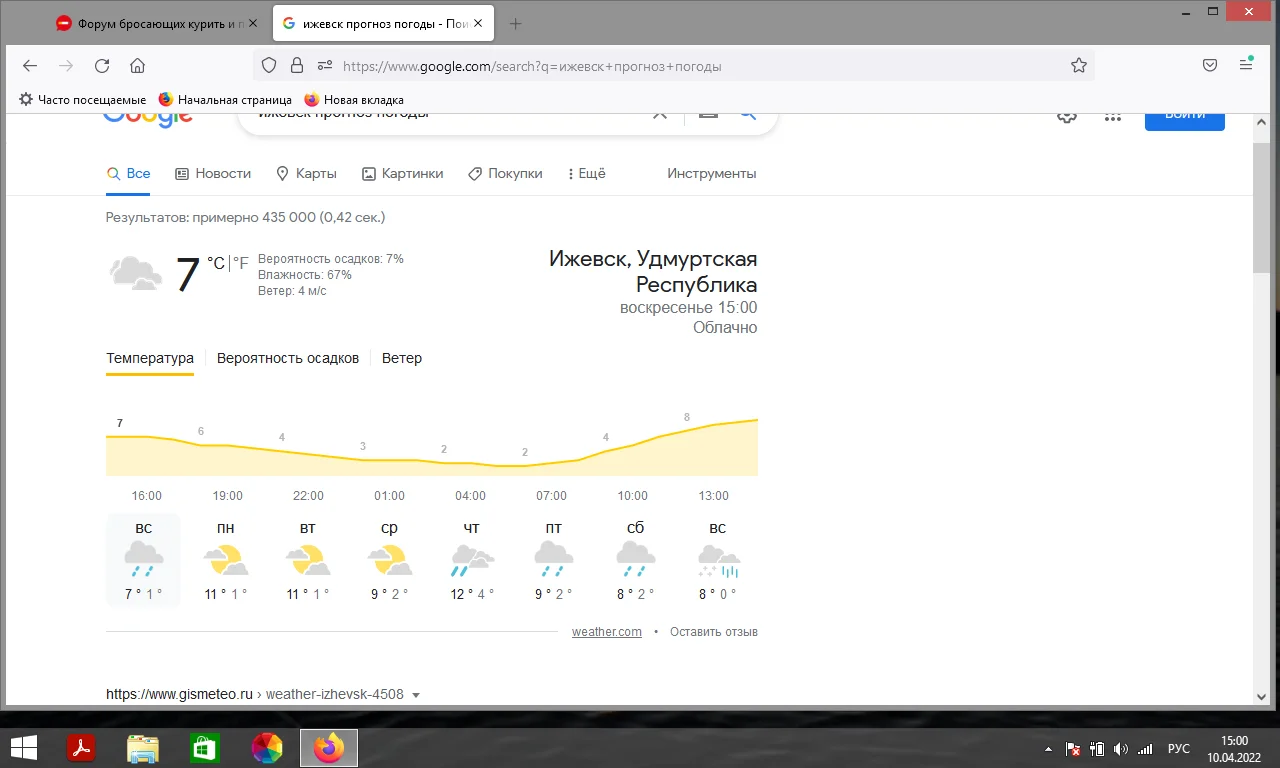Open Часто посещаемые bookmarks folder
The image size is (1280, 768).
83,100
